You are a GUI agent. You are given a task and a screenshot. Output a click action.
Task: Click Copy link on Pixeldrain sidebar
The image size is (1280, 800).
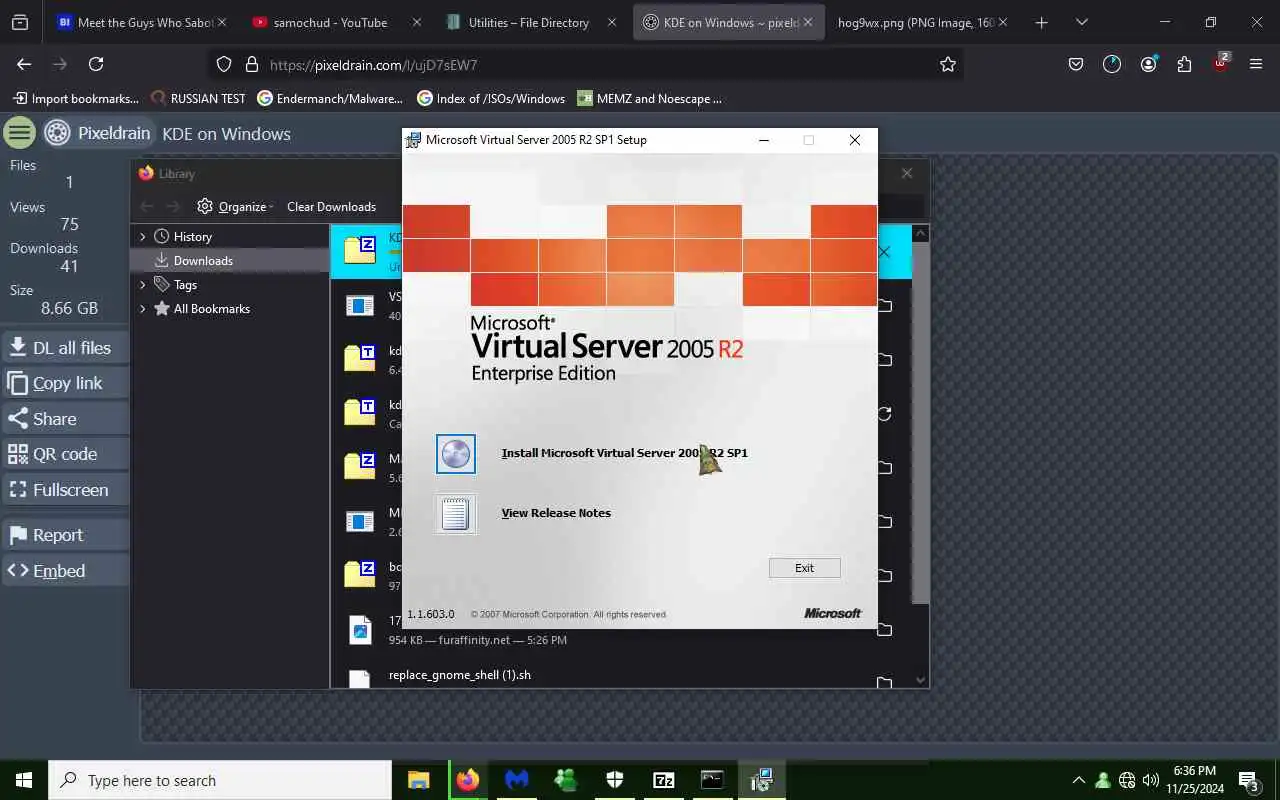click(65, 383)
